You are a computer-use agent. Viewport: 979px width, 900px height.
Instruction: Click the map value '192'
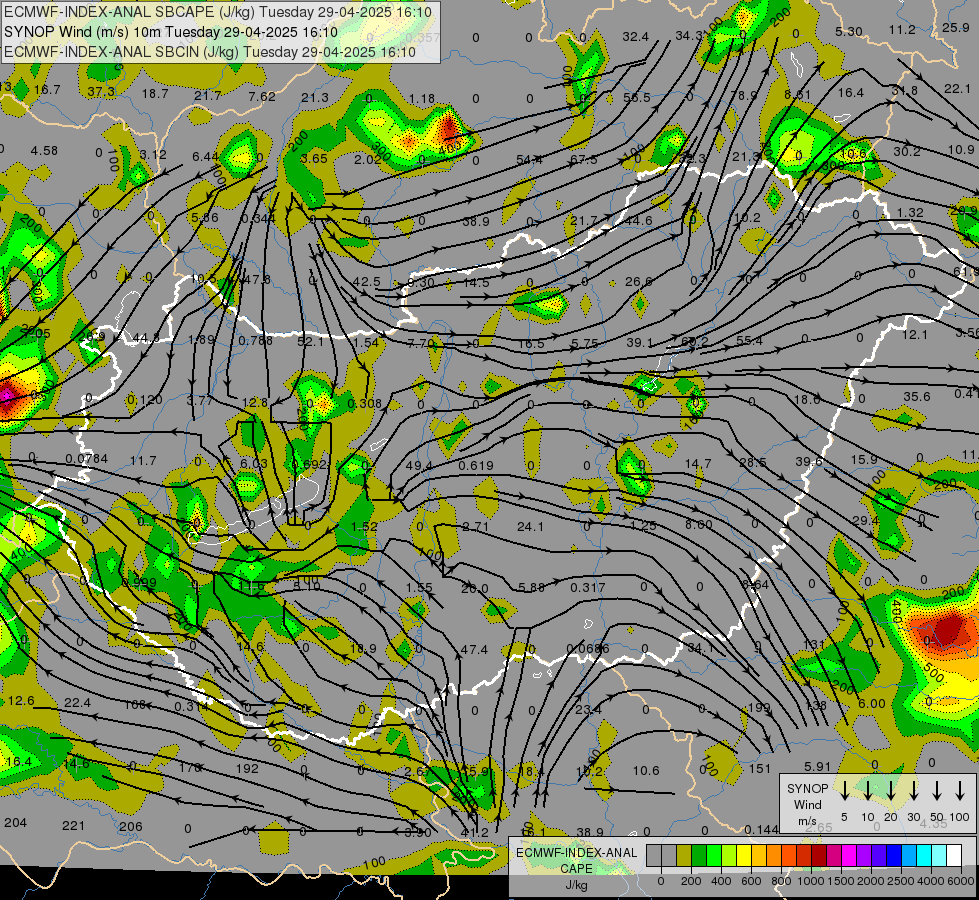tap(247, 768)
